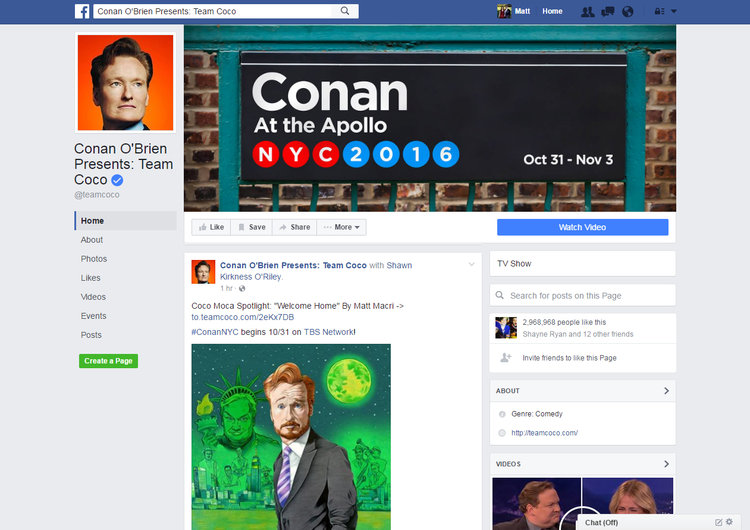The height and width of the screenshot is (530, 750).
Task: Click Matt's profile picture in top bar
Action: (x=504, y=11)
